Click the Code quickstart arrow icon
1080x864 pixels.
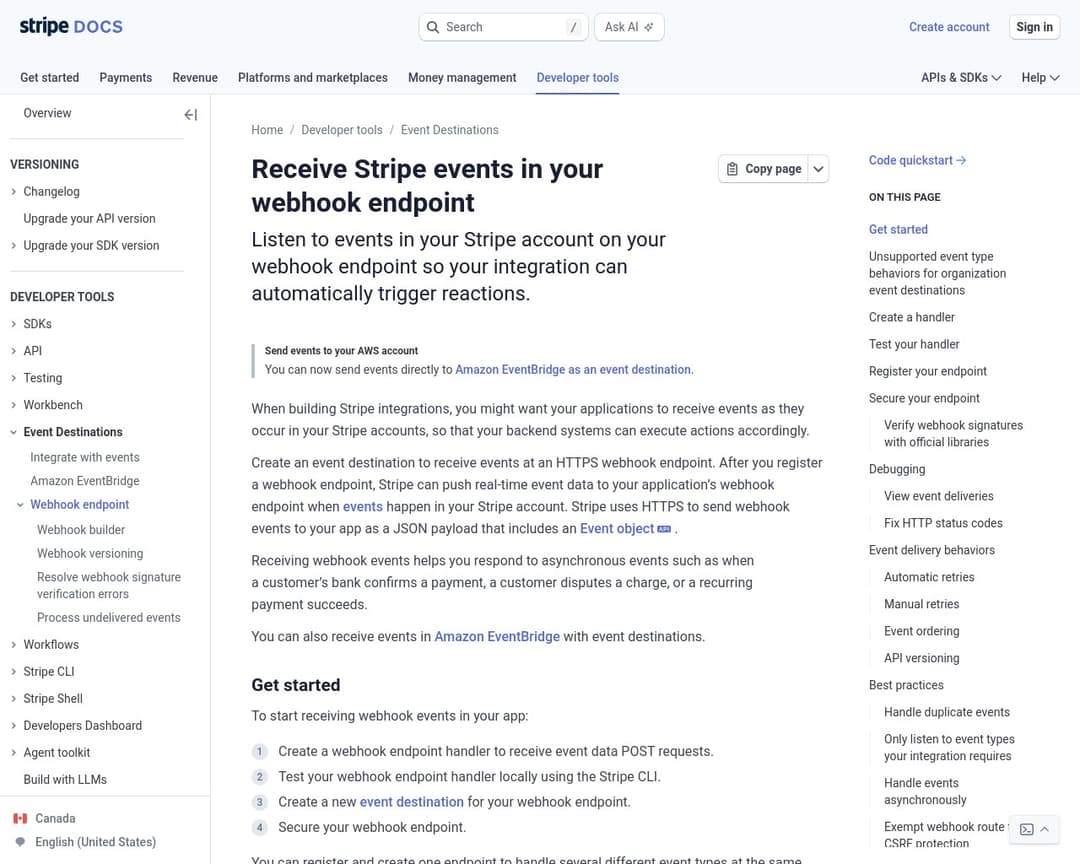point(962,161)
